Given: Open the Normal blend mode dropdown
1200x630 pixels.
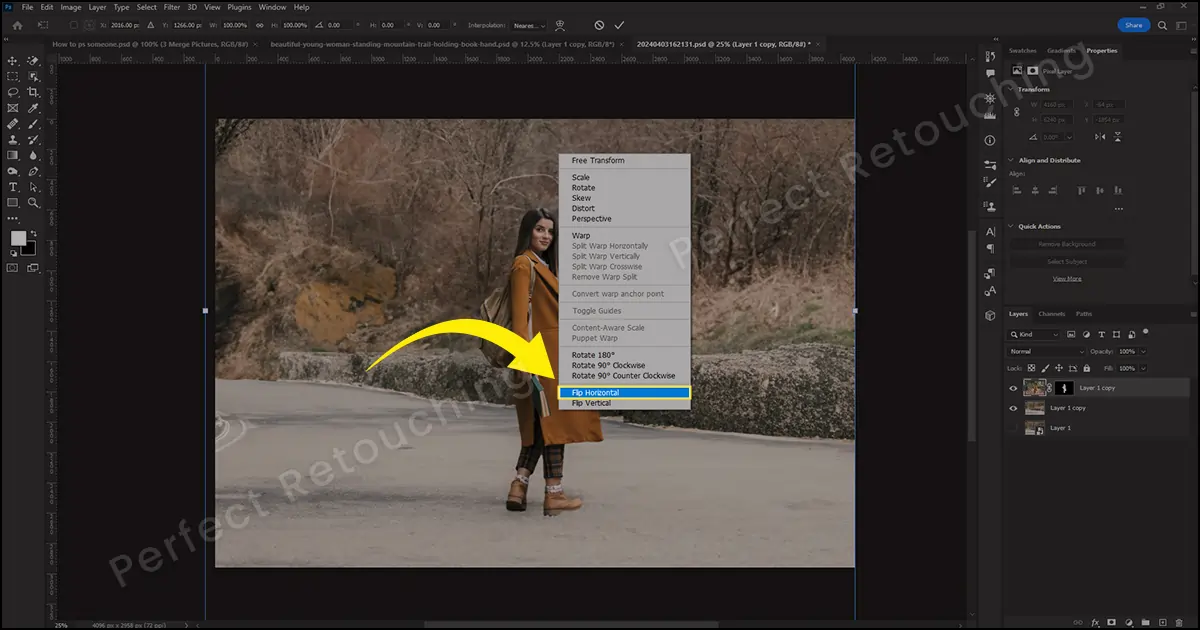Looking at the screenshot, I should pyautogui.click(x=1046, y=352).
